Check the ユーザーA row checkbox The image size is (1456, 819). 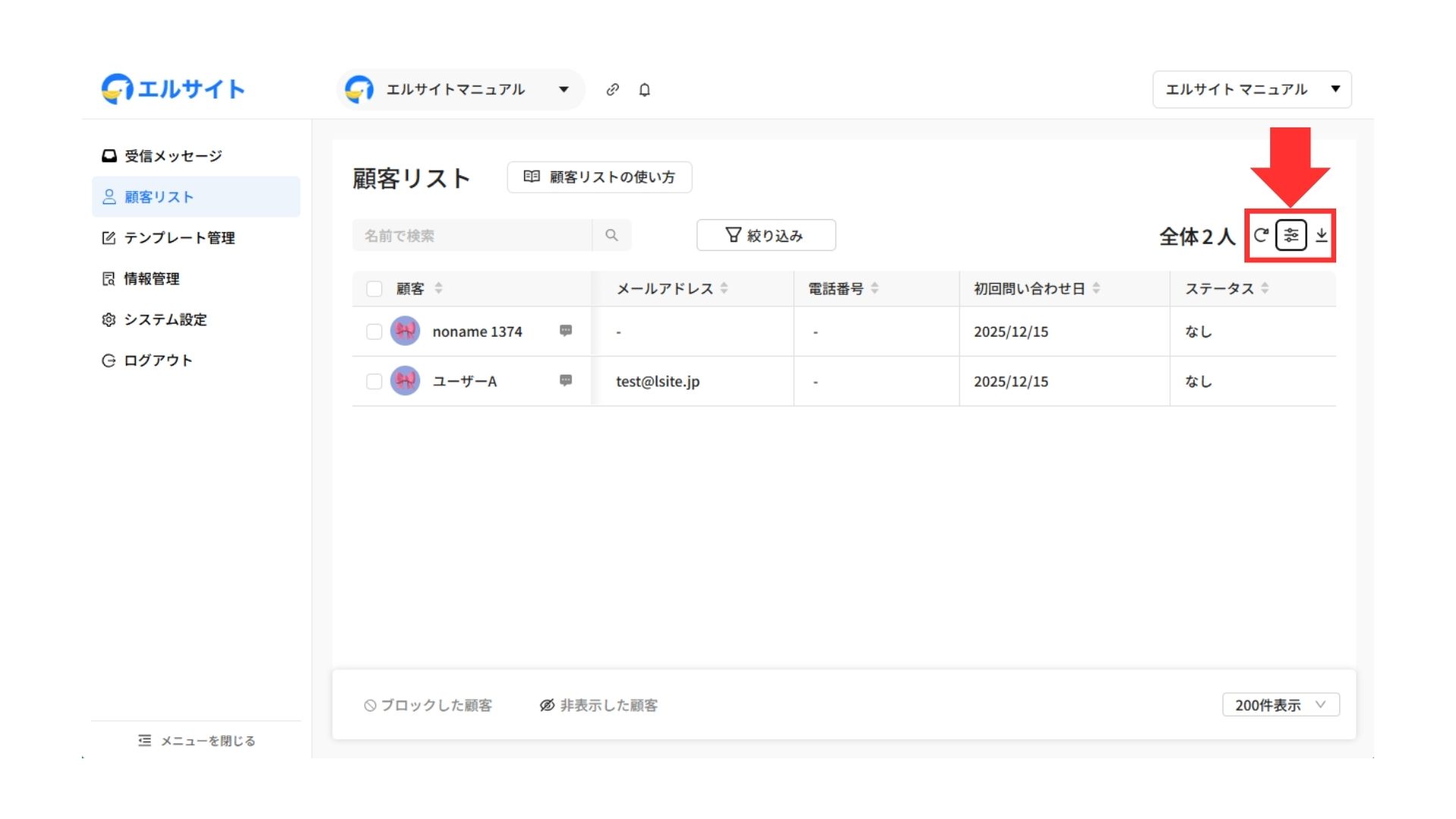click(x=374, y=381)
